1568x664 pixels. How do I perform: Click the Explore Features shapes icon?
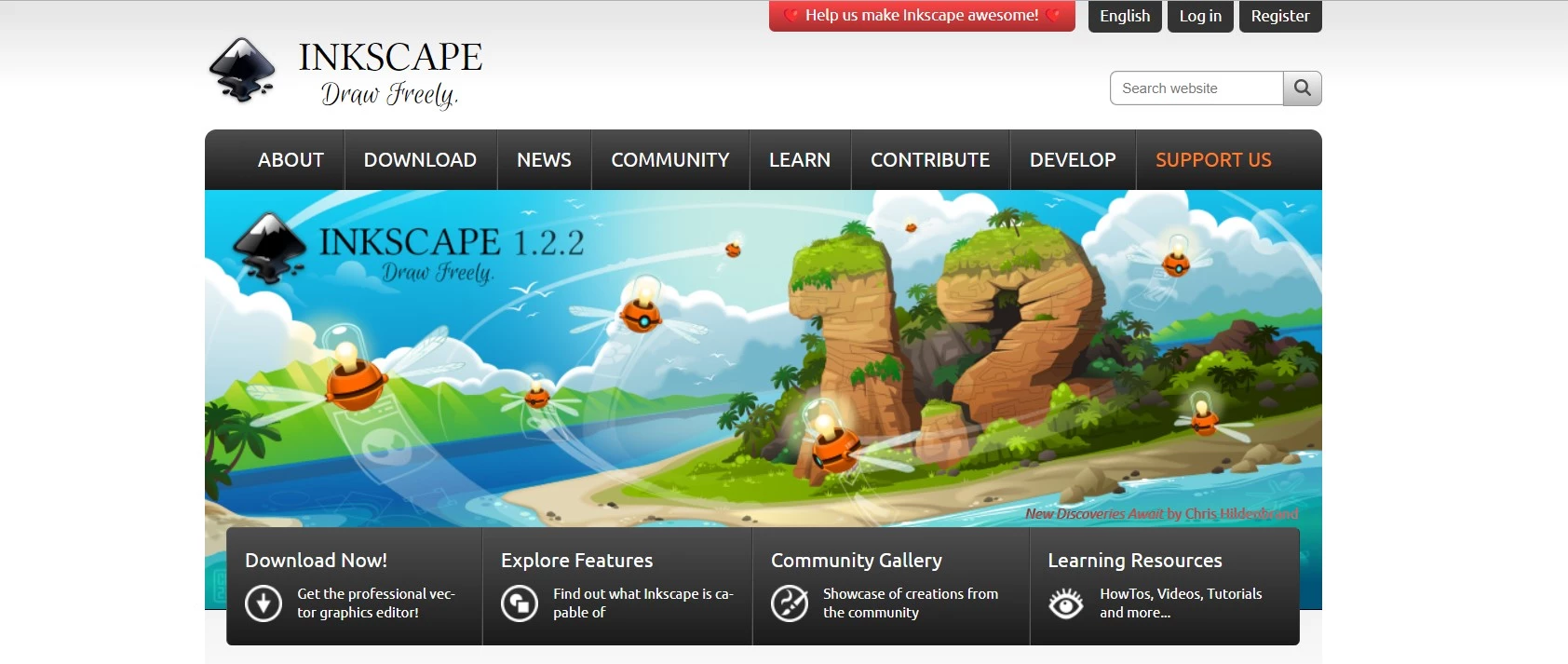[520, 603]
